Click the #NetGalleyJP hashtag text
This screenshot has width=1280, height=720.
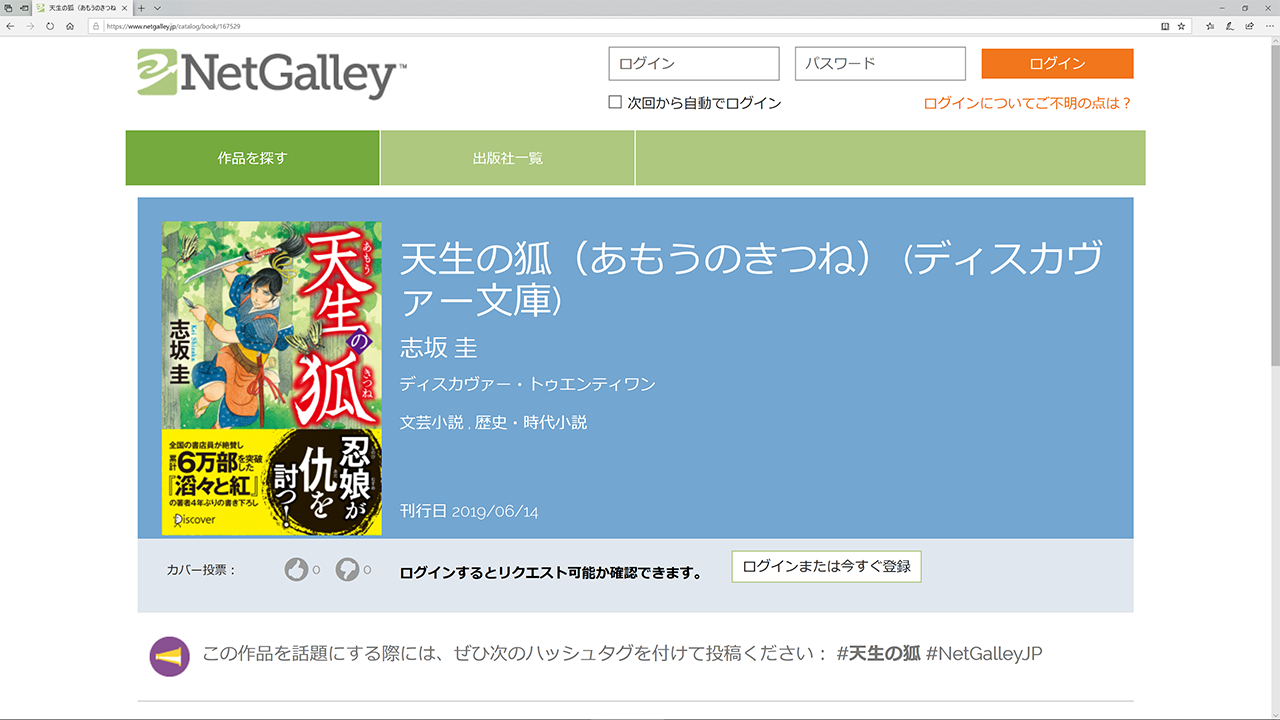[x=984, y=654]
